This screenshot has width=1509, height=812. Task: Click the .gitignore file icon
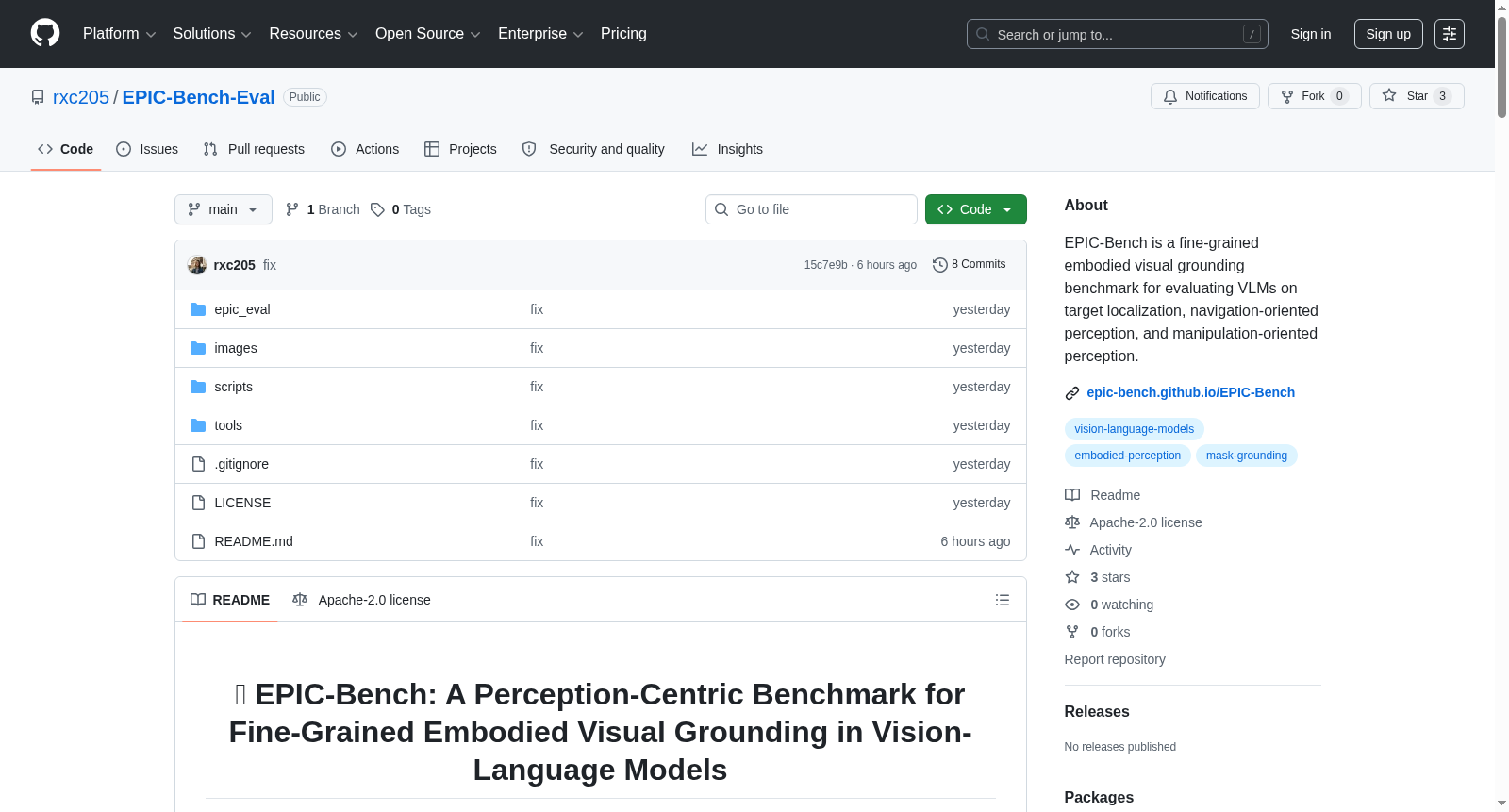[x=198, y=464]
